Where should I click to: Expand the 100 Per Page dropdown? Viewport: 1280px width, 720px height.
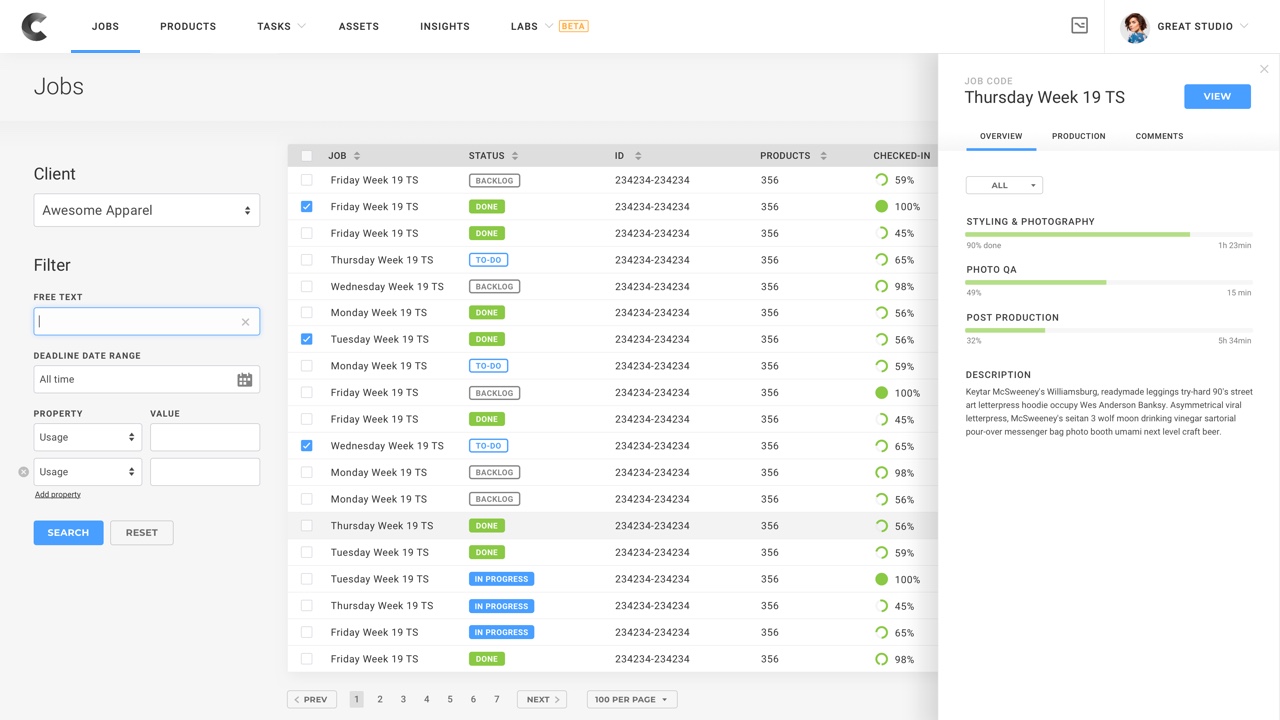[x=632, y=699]
